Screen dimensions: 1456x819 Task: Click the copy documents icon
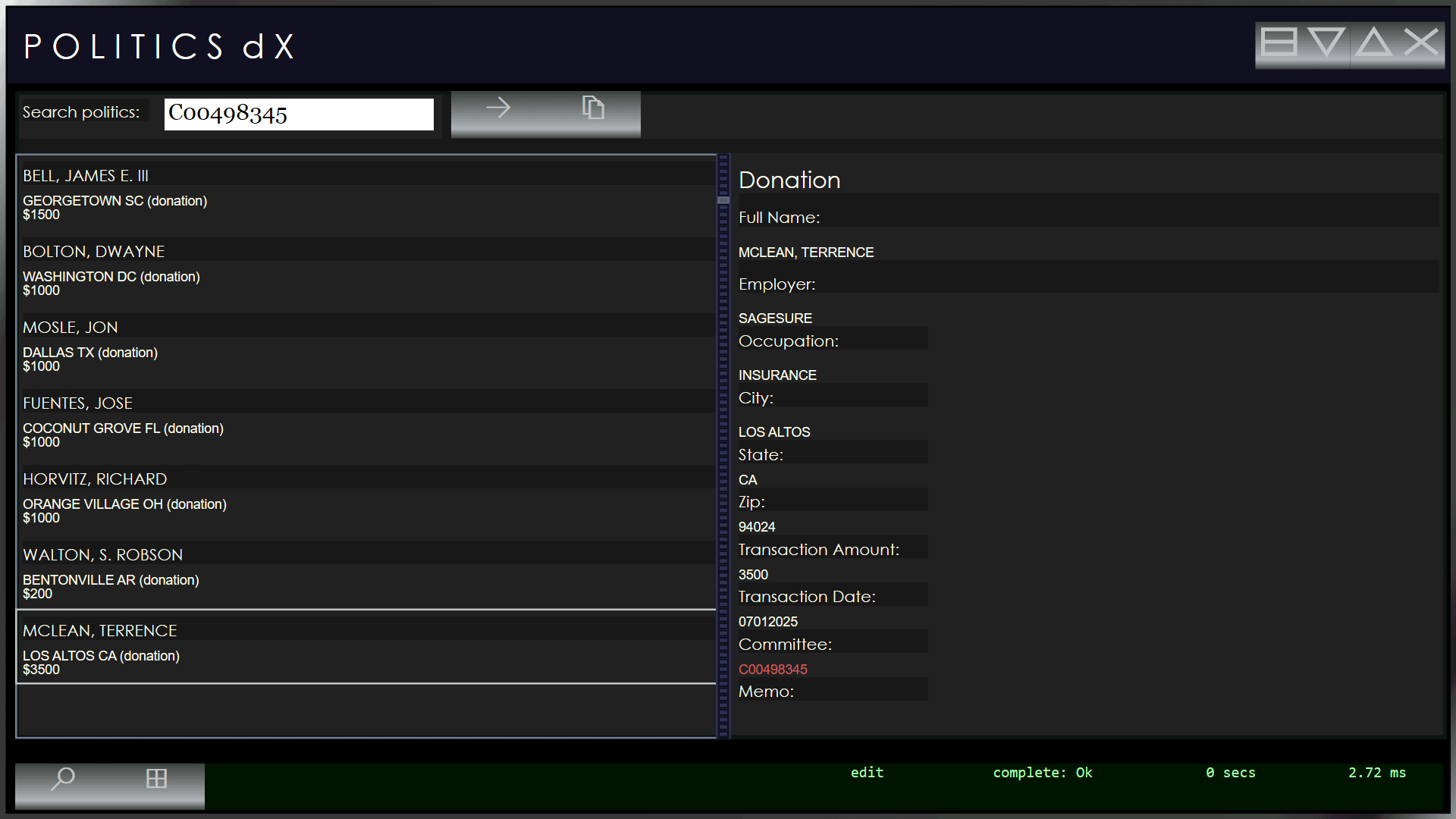pyautogui.click(x=593, y=108)
